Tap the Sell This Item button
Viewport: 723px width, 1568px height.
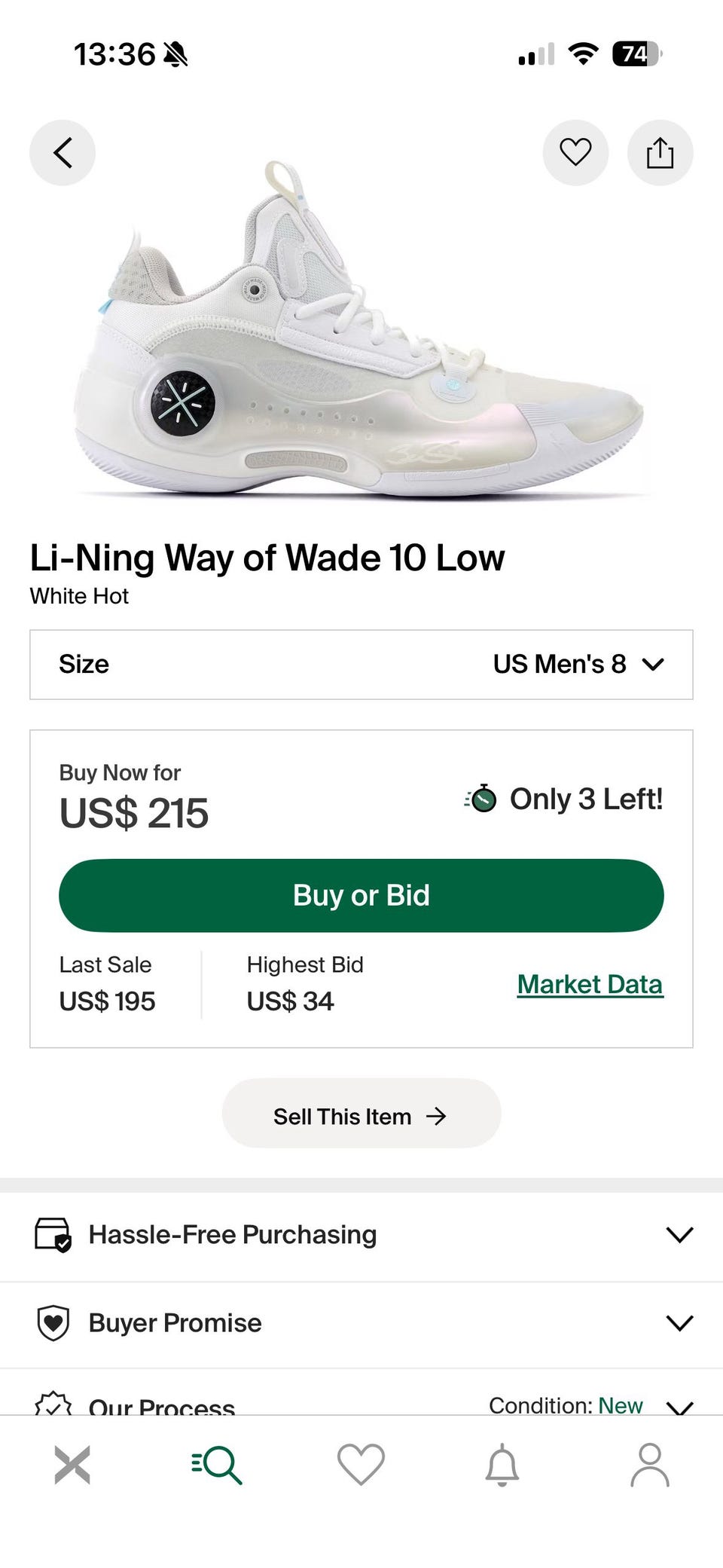pyautogui.click(x=361, y=1116)
